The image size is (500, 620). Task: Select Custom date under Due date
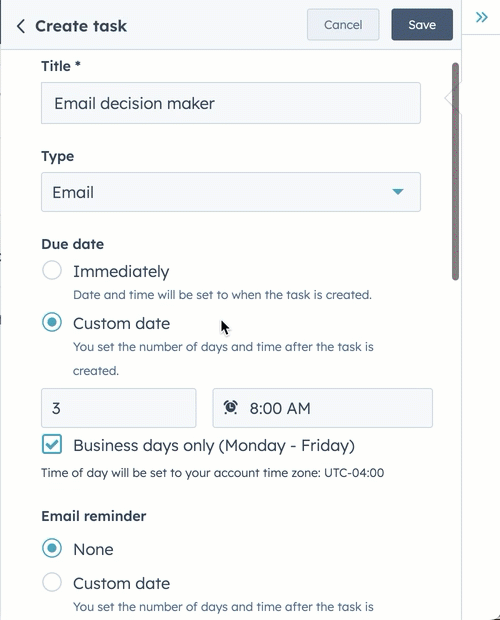52,322
